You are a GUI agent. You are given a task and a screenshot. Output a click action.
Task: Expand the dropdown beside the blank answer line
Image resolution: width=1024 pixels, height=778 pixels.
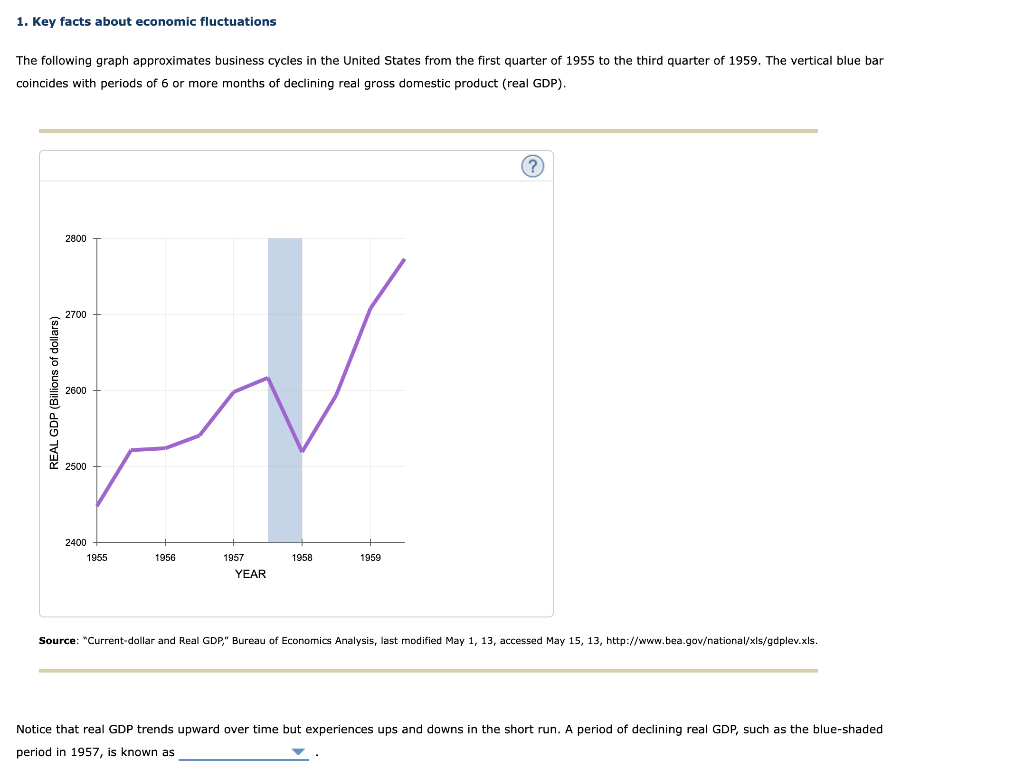tap(296, 750)
